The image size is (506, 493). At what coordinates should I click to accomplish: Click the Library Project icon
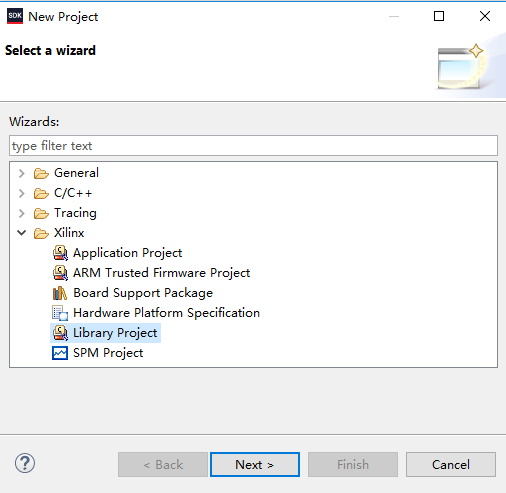pos(60,333)
